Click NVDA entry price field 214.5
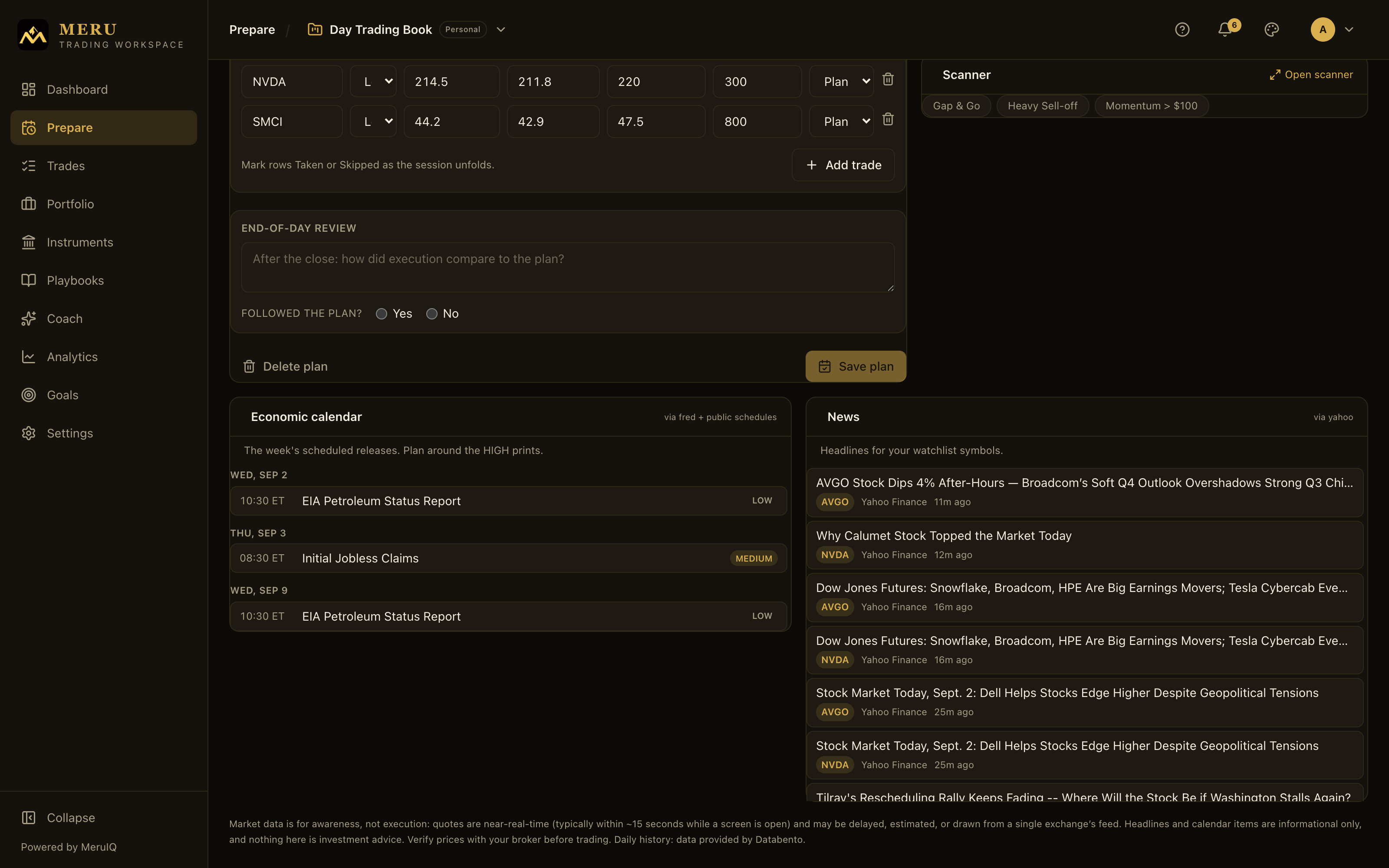1389x868 pixels. (x=451, y=82)
